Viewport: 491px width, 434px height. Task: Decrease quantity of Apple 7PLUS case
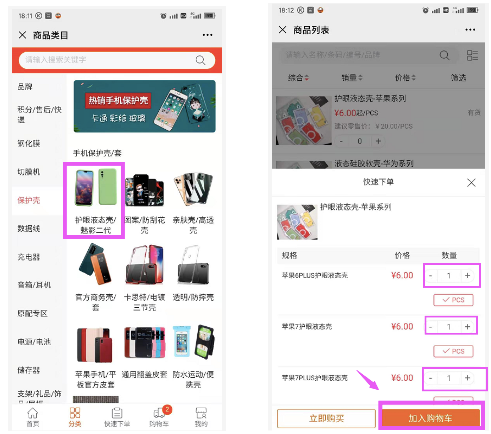coord(430,378)
